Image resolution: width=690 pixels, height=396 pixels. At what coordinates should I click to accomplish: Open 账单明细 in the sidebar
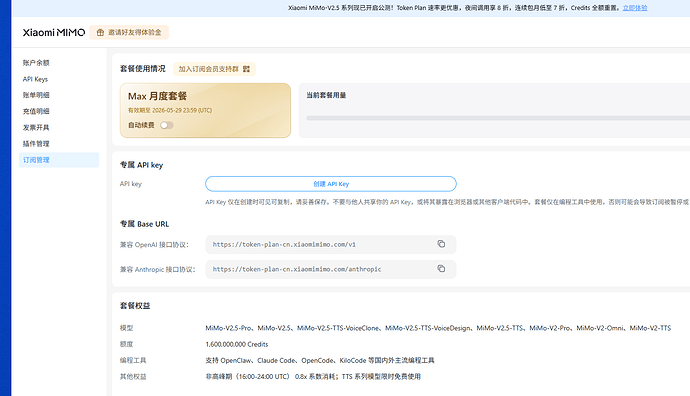[36, 95]
